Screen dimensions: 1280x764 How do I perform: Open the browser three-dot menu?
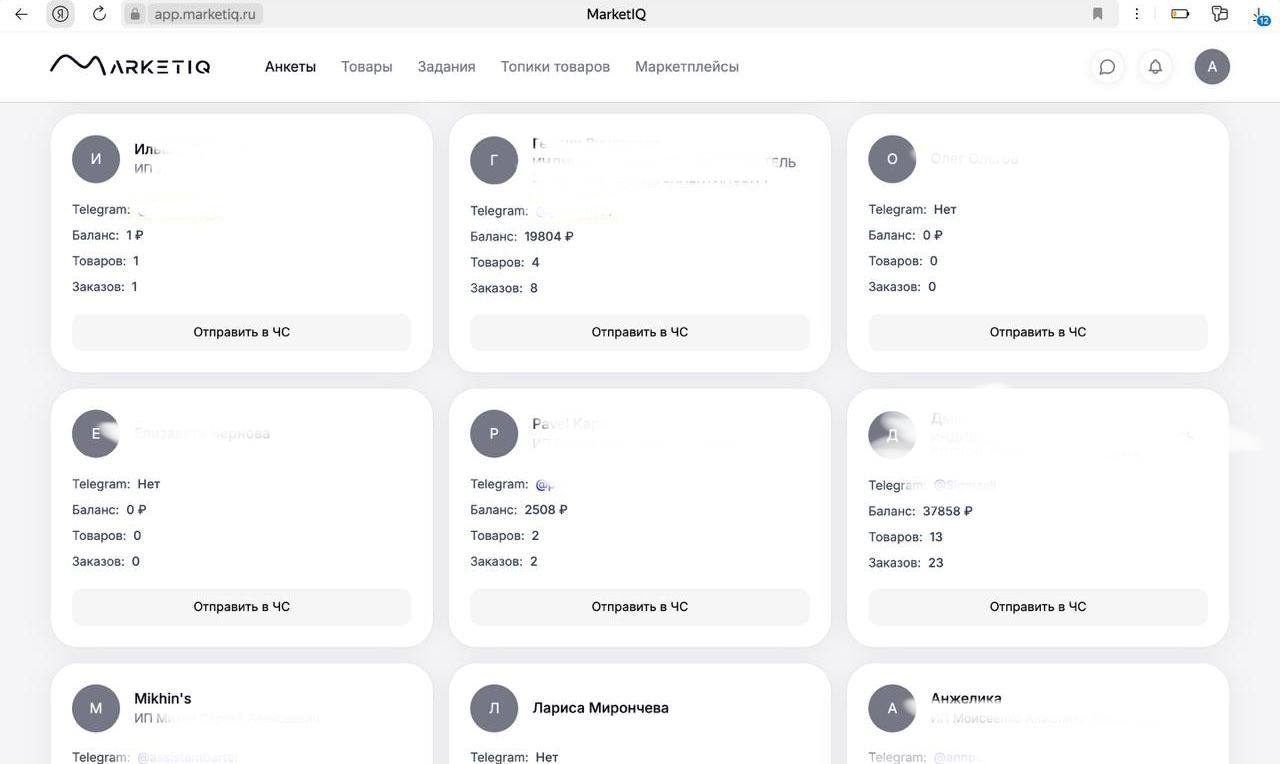1137,14
